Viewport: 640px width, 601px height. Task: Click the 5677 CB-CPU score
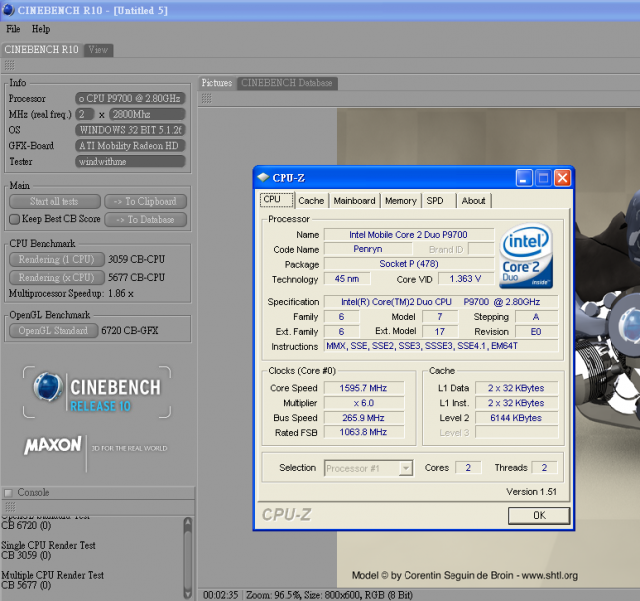coord(136,278)
